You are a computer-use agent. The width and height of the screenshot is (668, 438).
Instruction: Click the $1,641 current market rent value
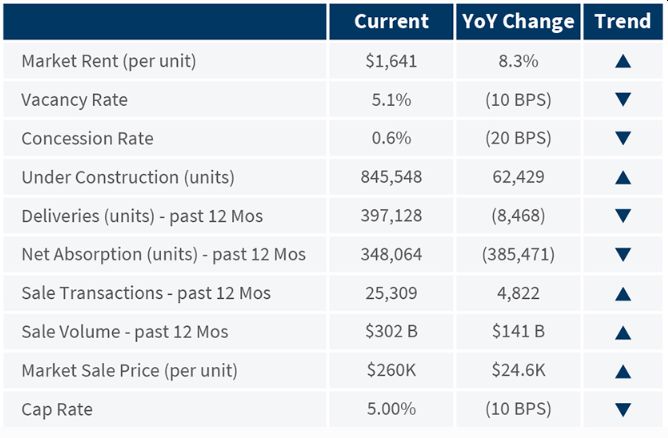[x=391, y=61]
